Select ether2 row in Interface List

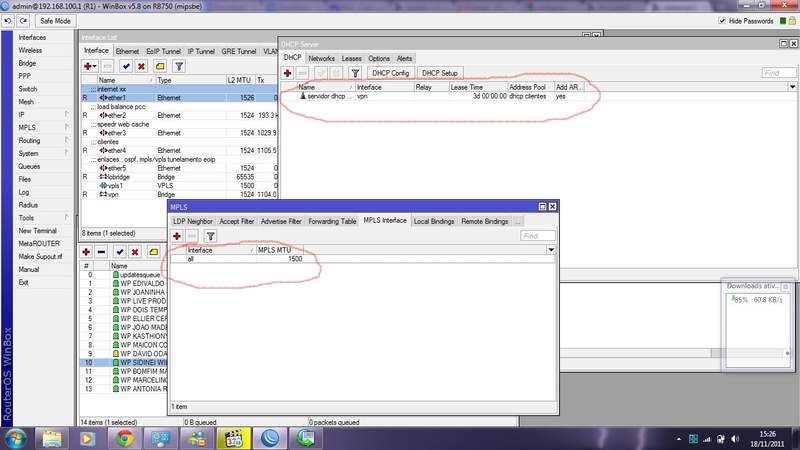[x=180, y=115]
